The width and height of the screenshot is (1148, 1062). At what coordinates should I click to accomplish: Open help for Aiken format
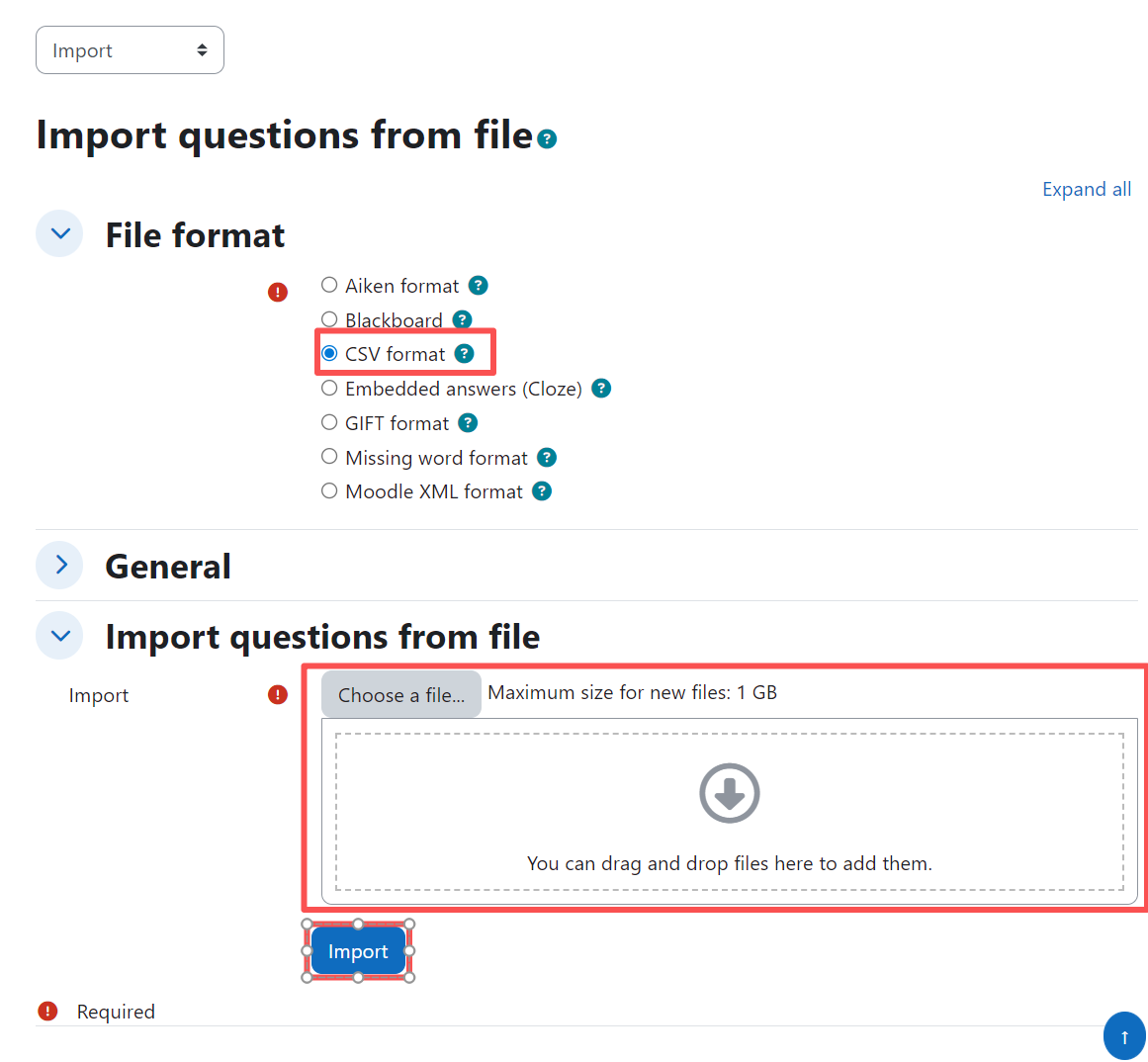478,285
